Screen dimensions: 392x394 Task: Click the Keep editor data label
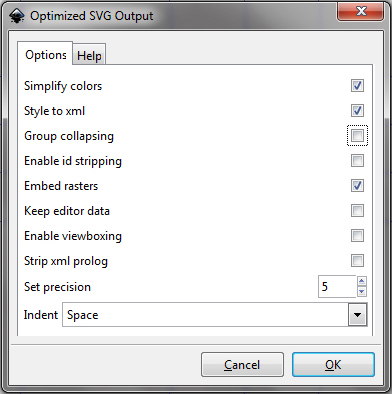(x=67, y=211)
